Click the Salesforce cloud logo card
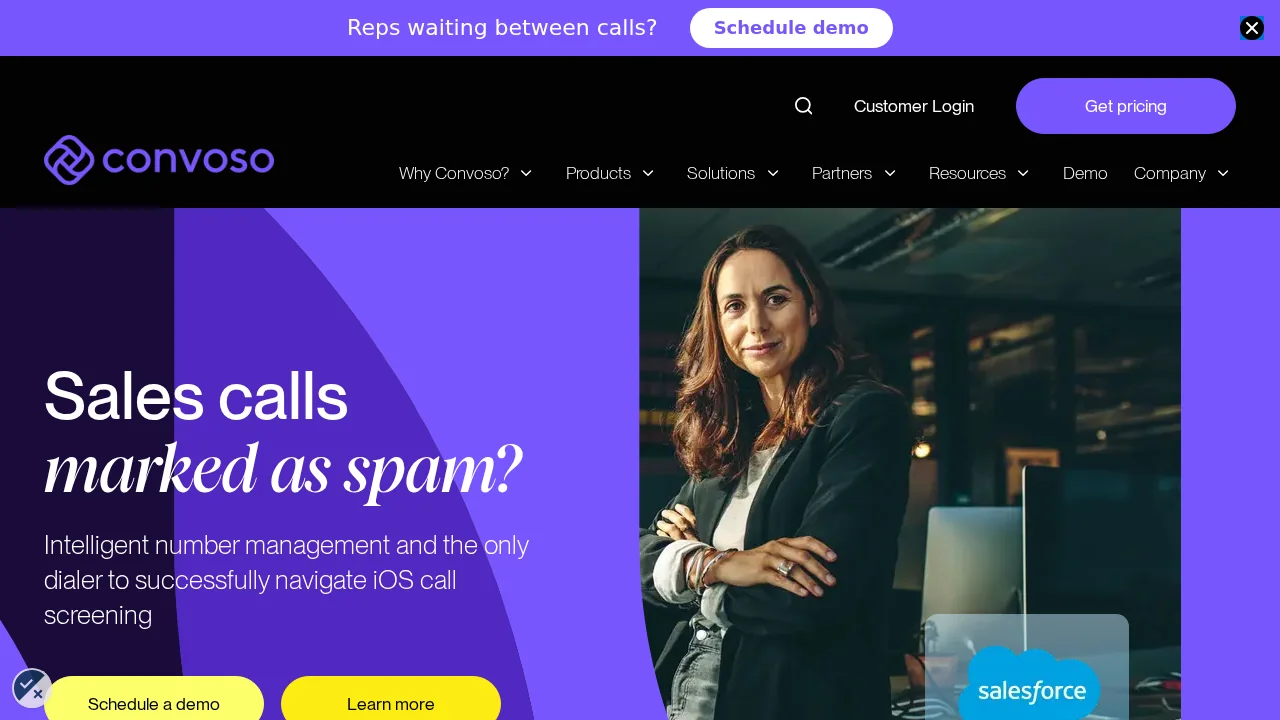Image resolution: width=1280 pixels, height=720 pixels. (1027, 667)
